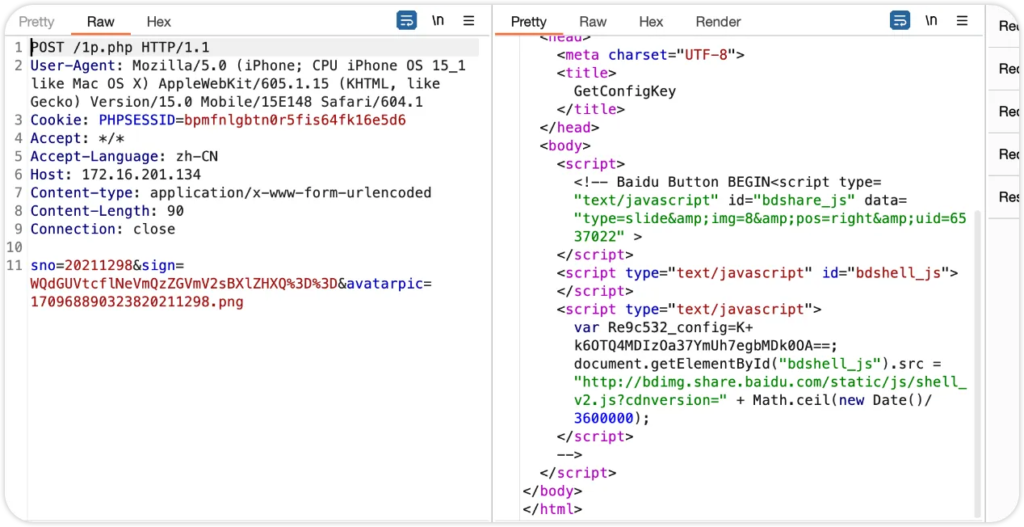The image size is (1024, 527).
Task: Click the GetConfigKey title text in response
Action: pos(625,91)
